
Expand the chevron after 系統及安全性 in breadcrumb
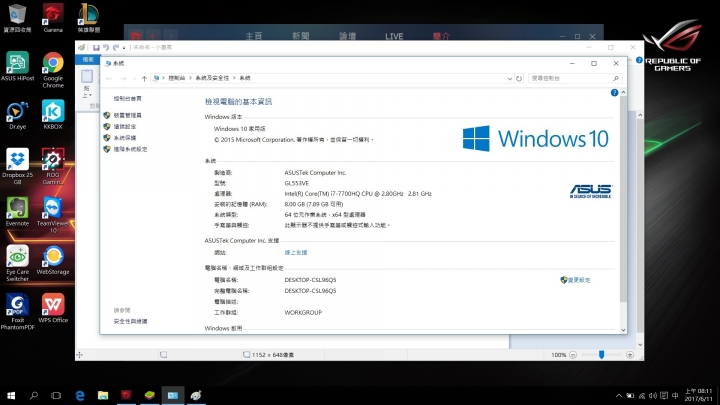point(234,78)
